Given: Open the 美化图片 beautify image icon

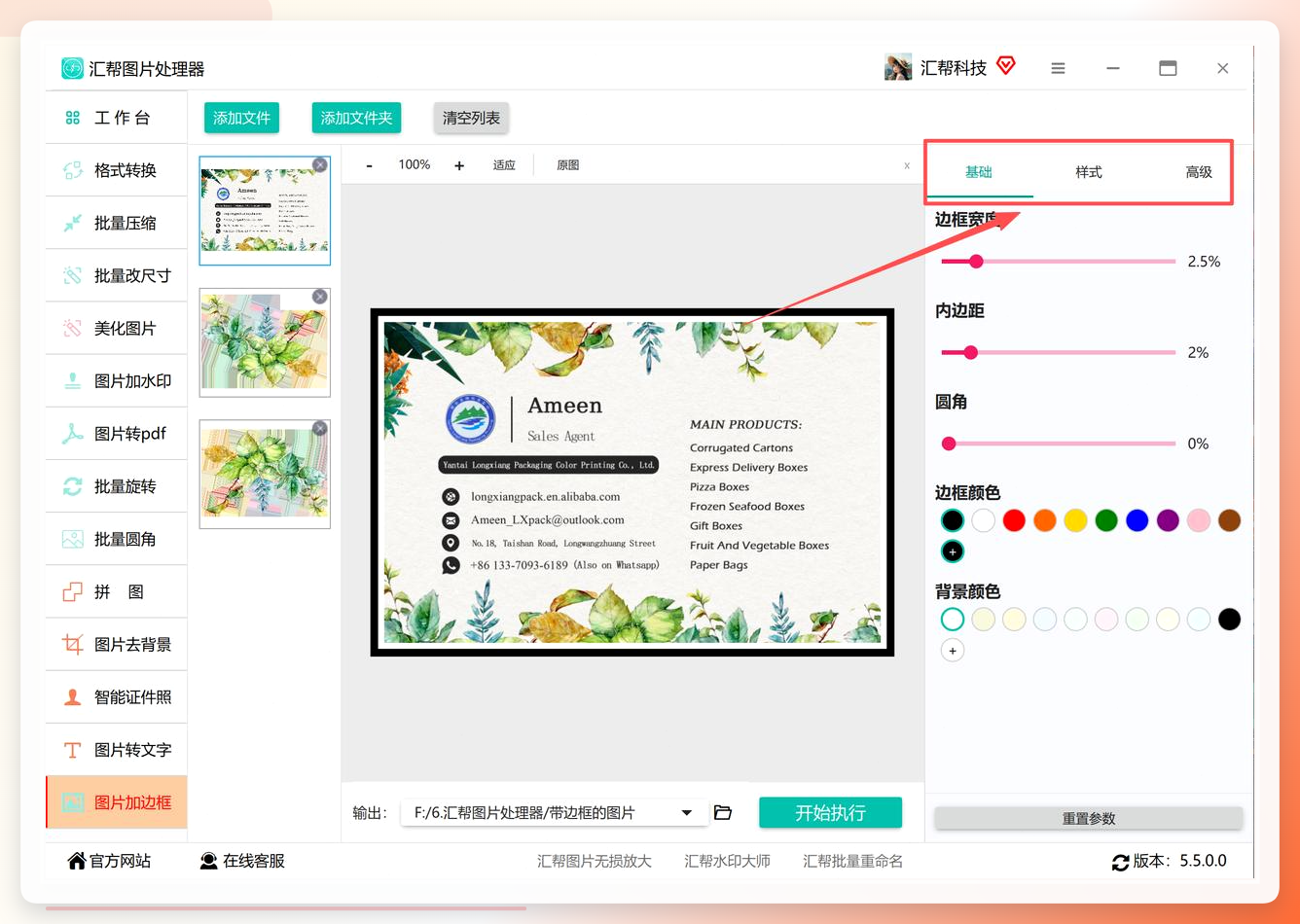Looking at the screenshot, I should pos(73,328).
